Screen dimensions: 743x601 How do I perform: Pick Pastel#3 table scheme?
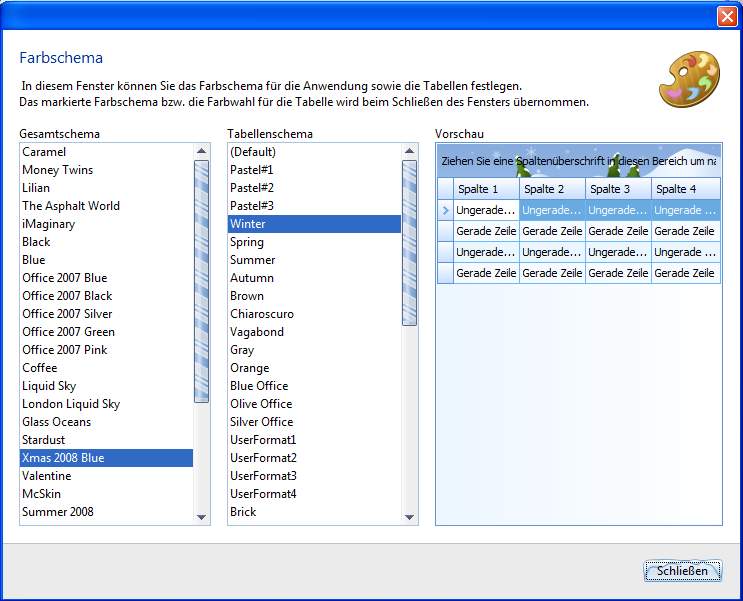tap(315, 206)
